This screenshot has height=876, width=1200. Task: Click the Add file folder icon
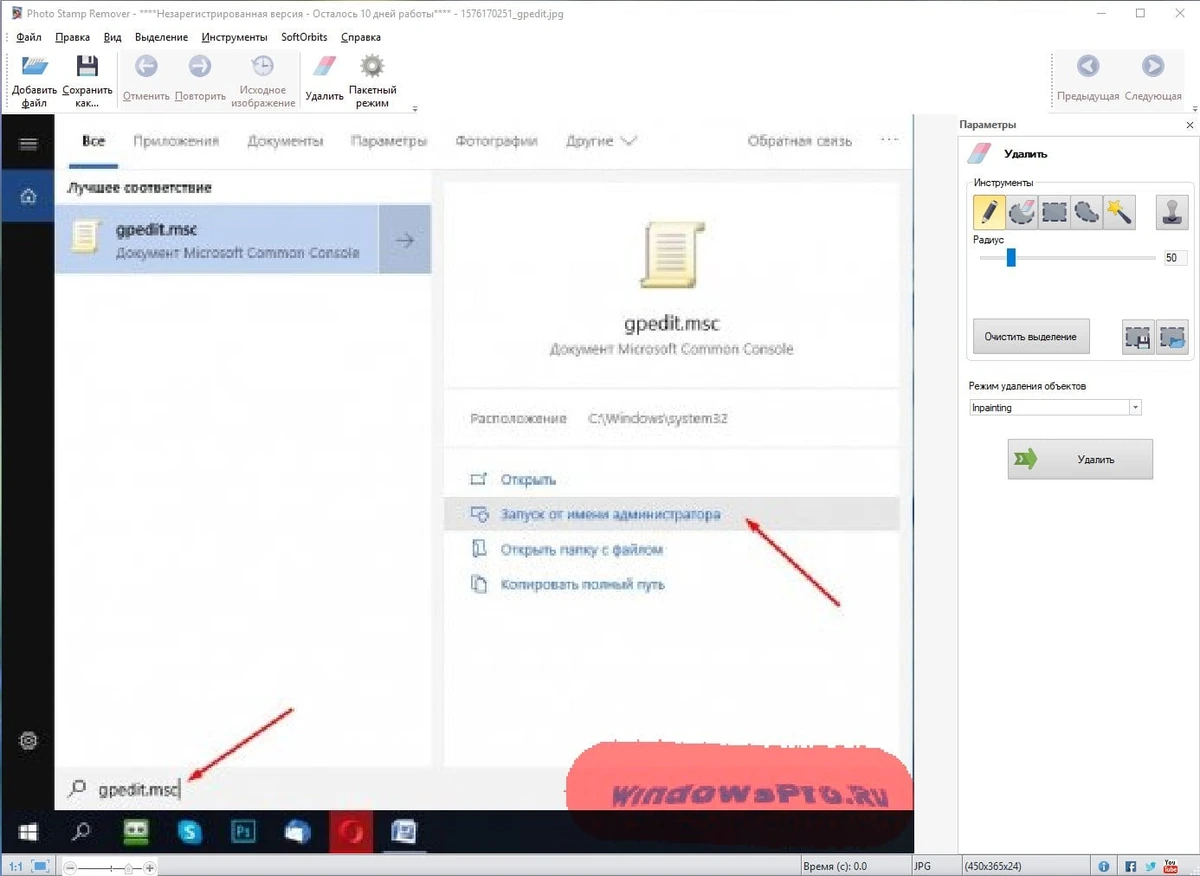pyautogui.click(x=35, y=67)
